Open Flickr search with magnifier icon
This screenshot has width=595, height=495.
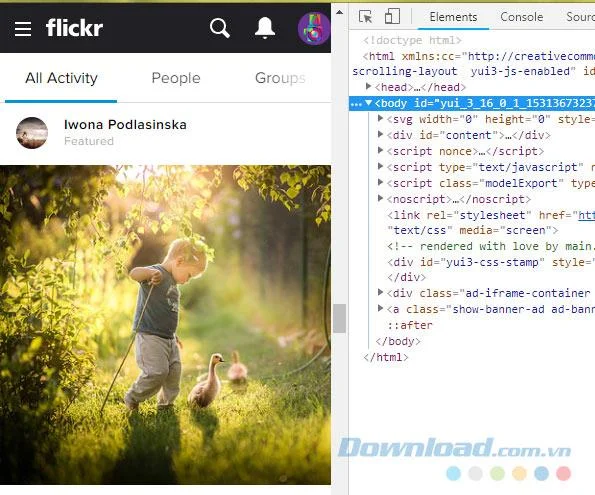pos(220,28)
